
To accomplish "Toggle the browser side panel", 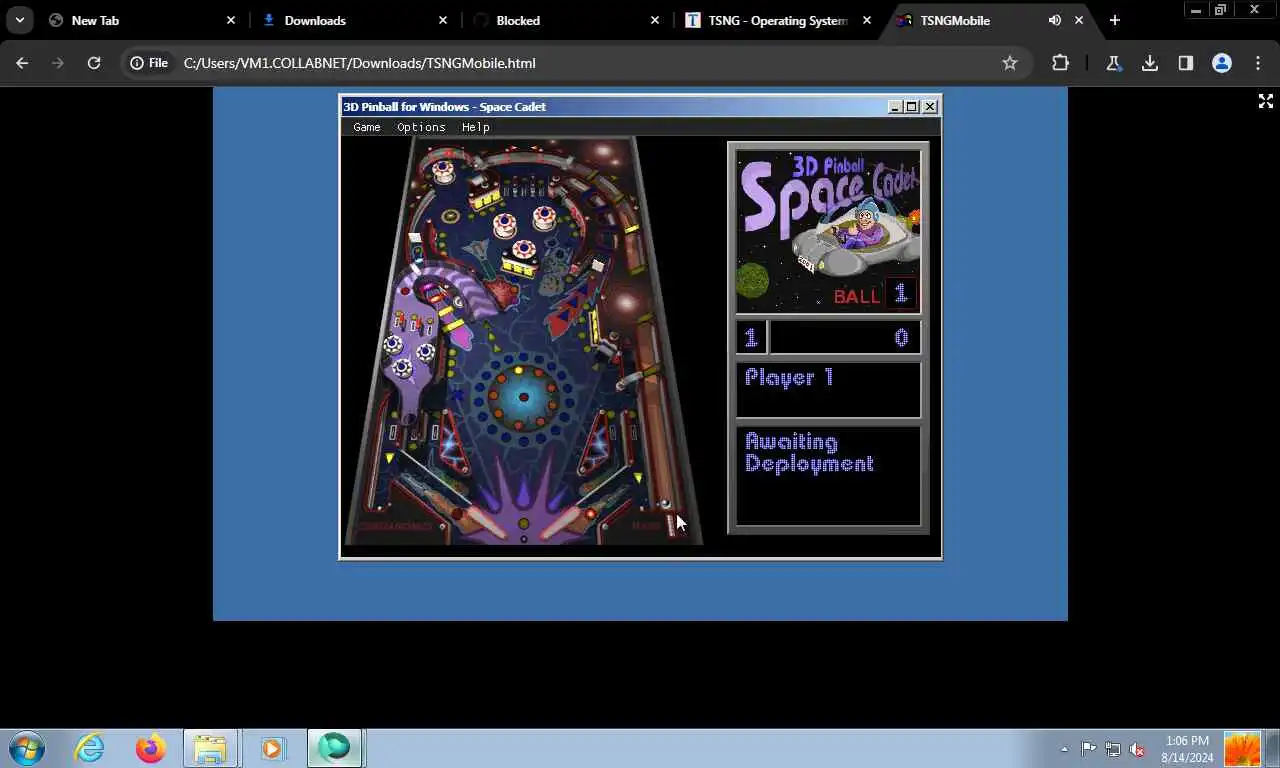I will (1186, 63).
